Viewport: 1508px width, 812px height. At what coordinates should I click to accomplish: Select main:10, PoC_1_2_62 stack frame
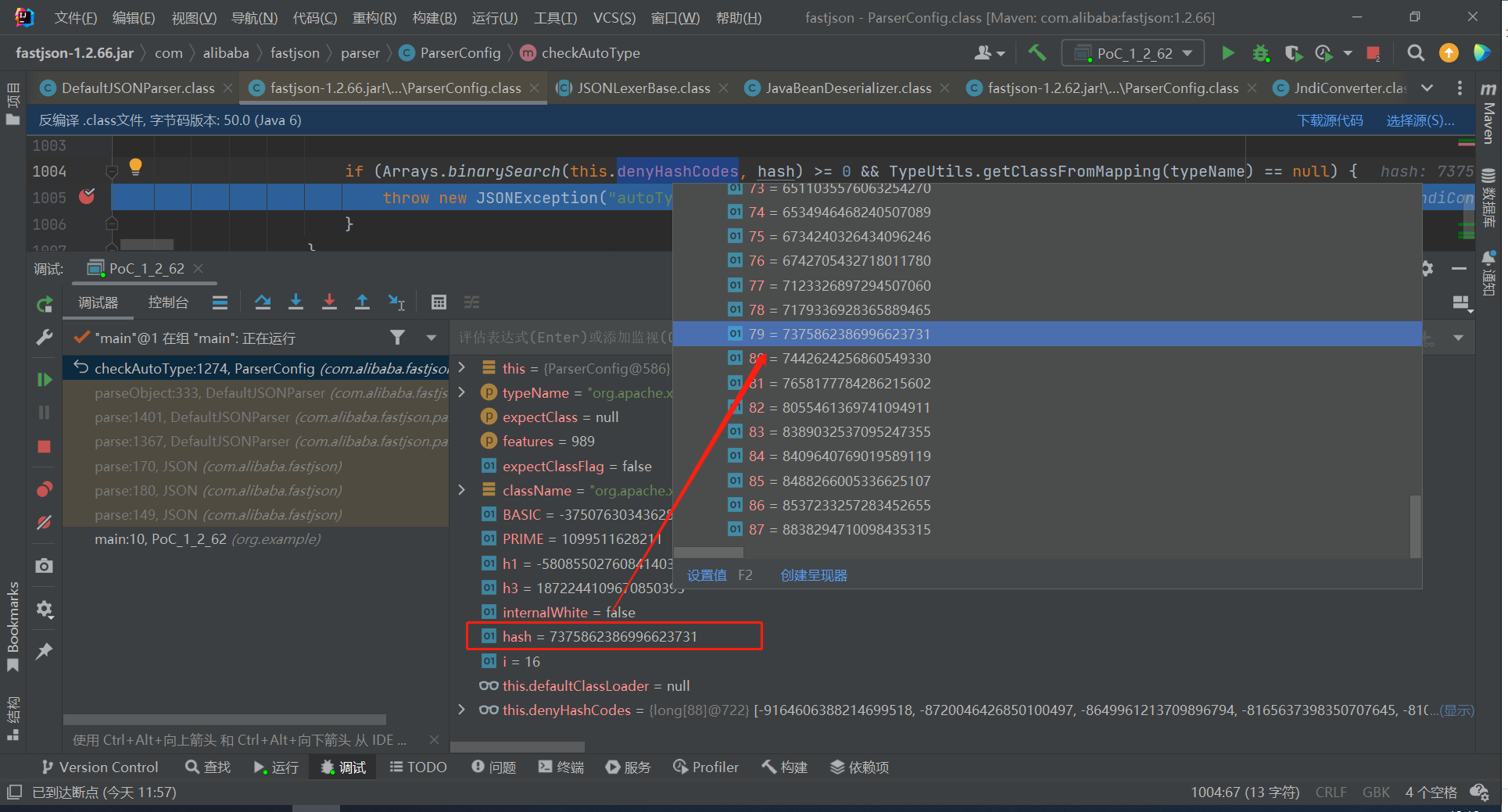click(256, 538)
